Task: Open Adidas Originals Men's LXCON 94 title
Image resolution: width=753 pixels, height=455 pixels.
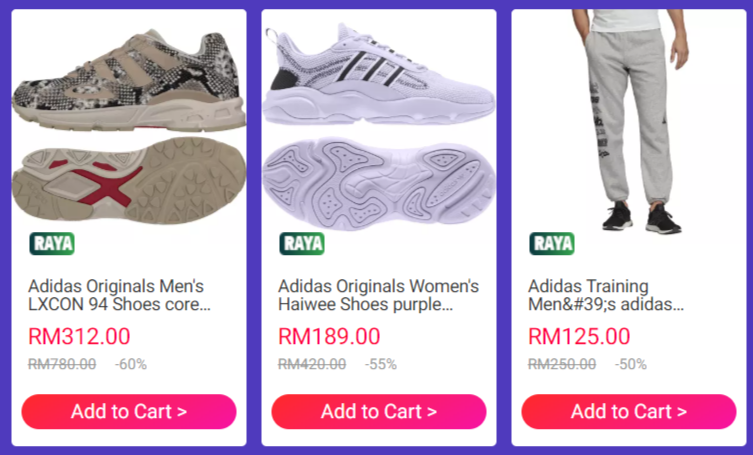Action: pyautogui.click(x=116, y=295)
